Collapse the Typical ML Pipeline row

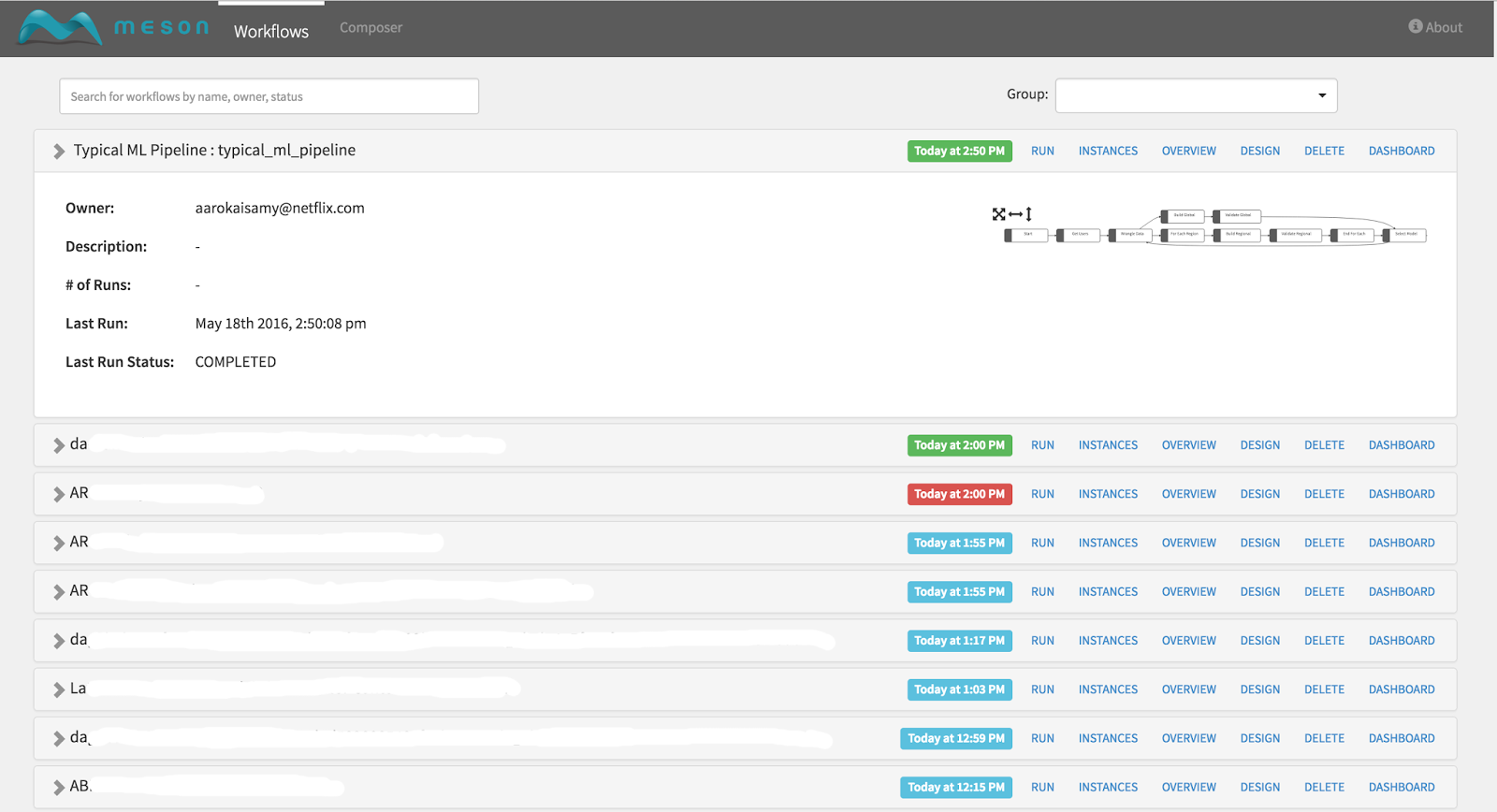tap(59, 151)
